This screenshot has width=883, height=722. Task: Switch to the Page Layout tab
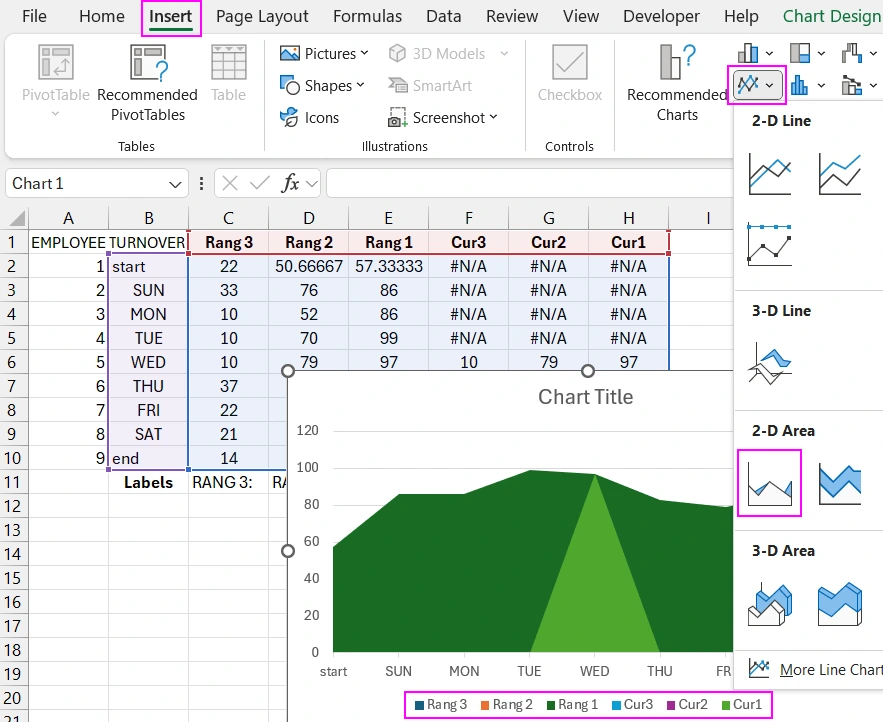pyautogui.click(x=262, y=17)
